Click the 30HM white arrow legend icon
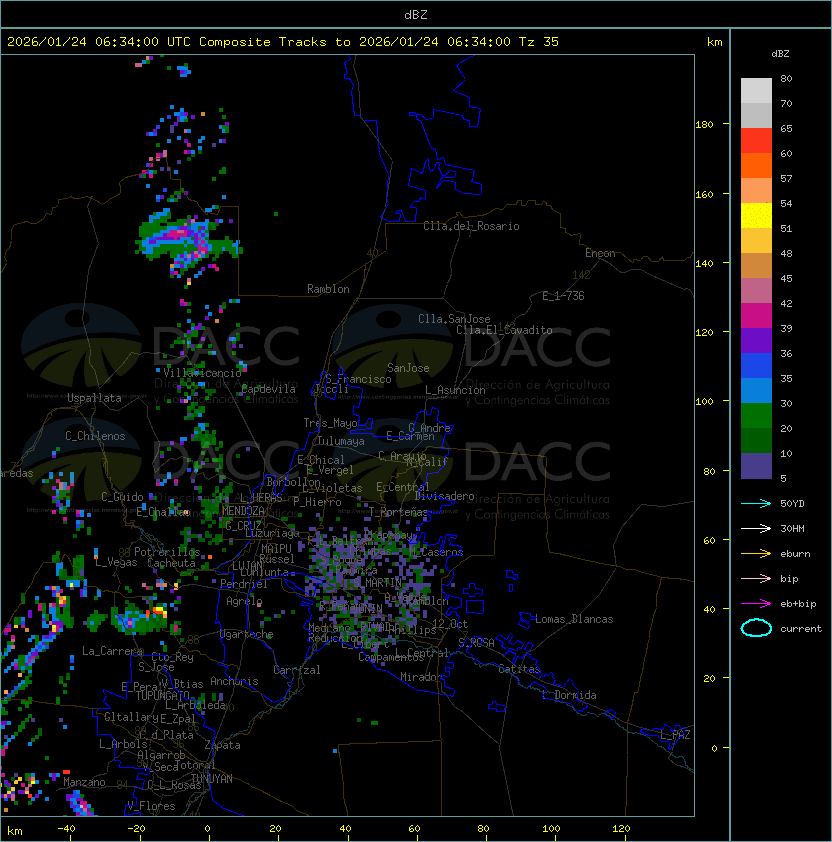The image size is (832, 842). click(x=756, y=528)
